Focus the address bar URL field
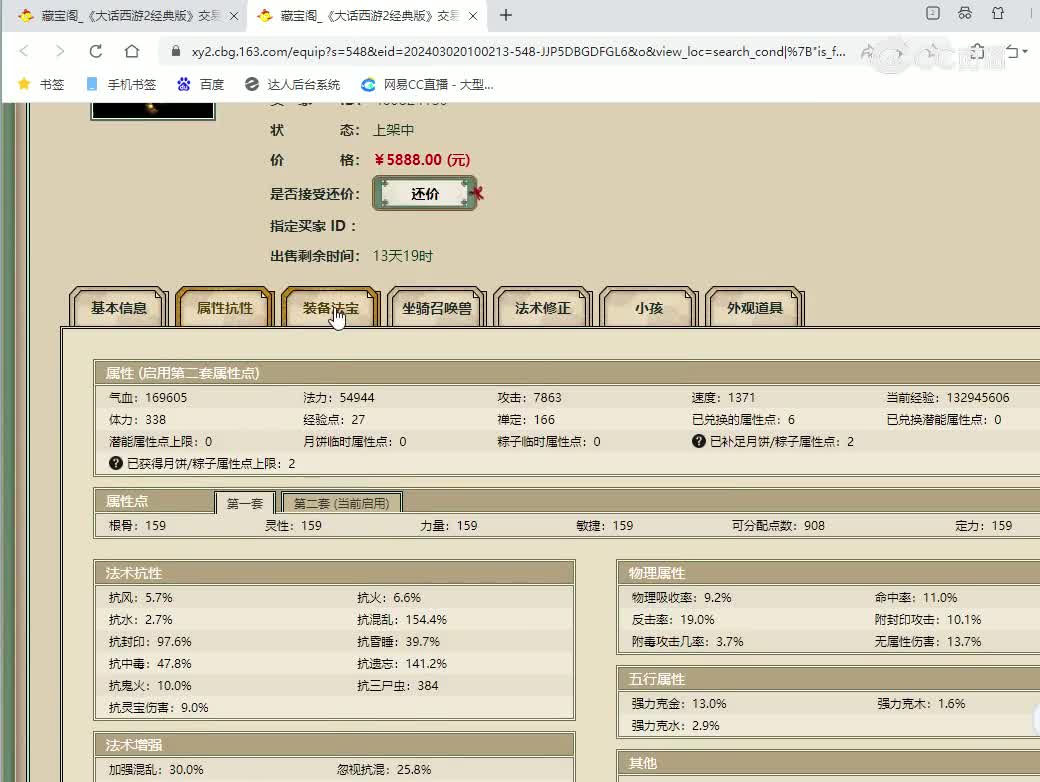The image size is (1040, 782). pyautogui.click(x=517, y=51)
